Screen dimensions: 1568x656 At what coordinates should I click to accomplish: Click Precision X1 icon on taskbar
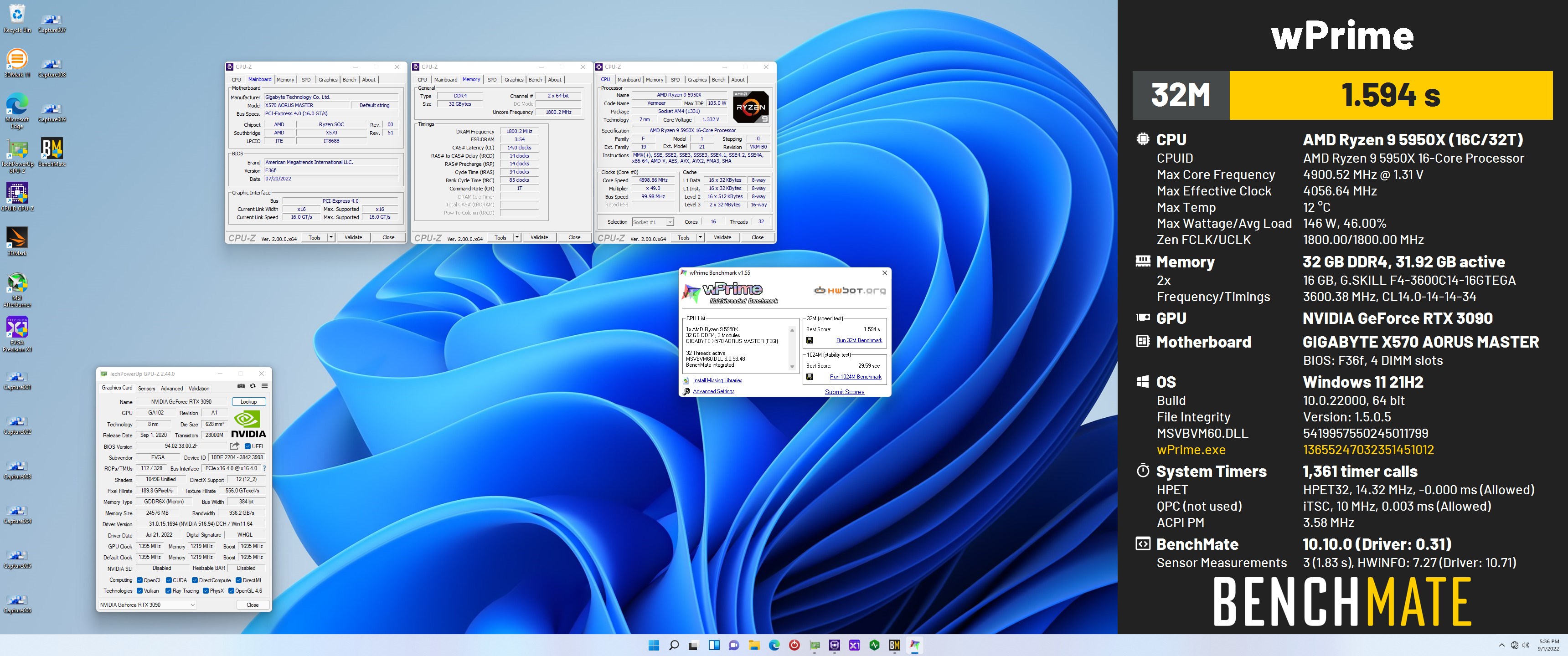[x=855, y=645]
